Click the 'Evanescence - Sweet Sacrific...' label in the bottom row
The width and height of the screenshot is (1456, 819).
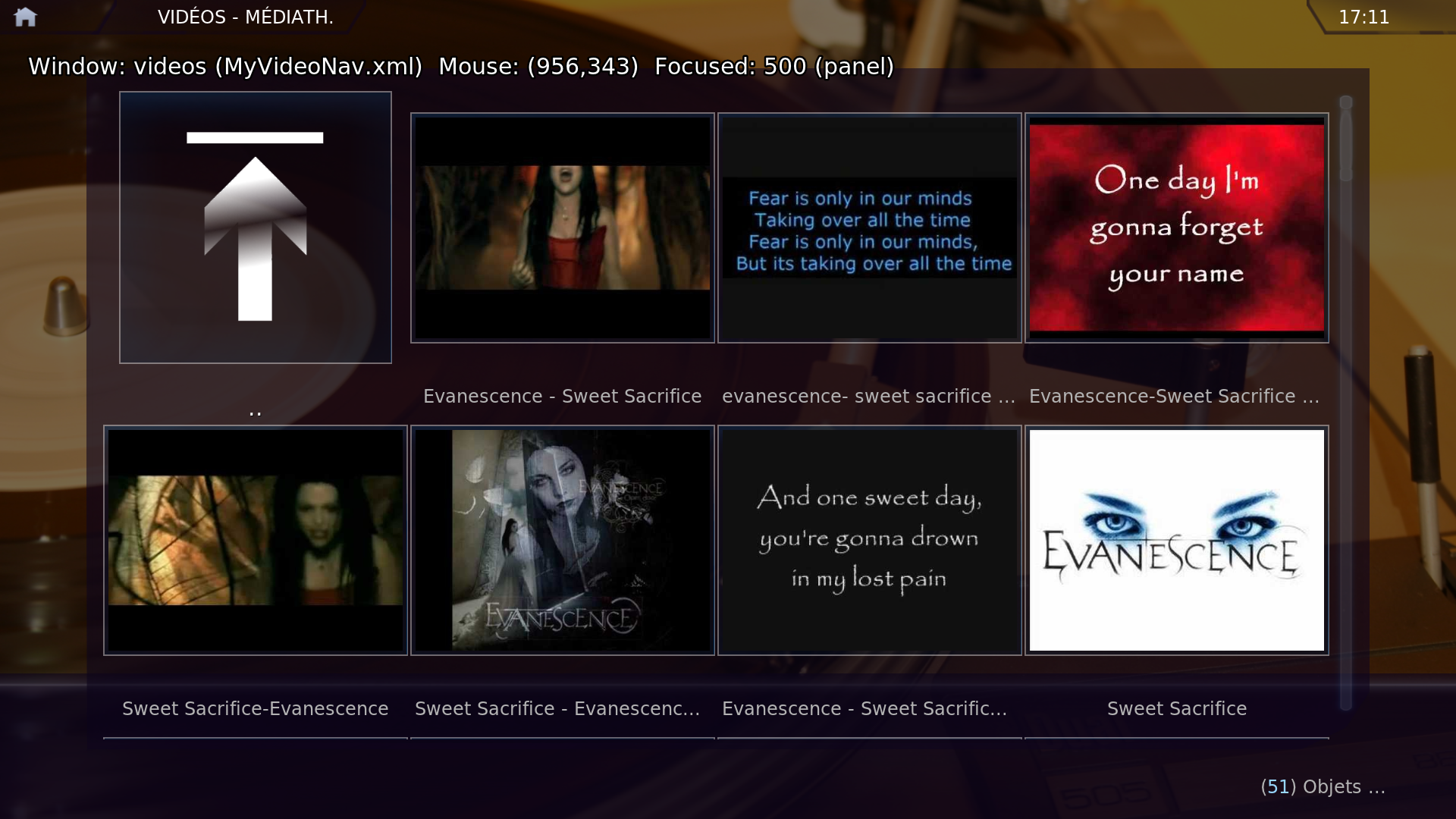coord(864,709)
